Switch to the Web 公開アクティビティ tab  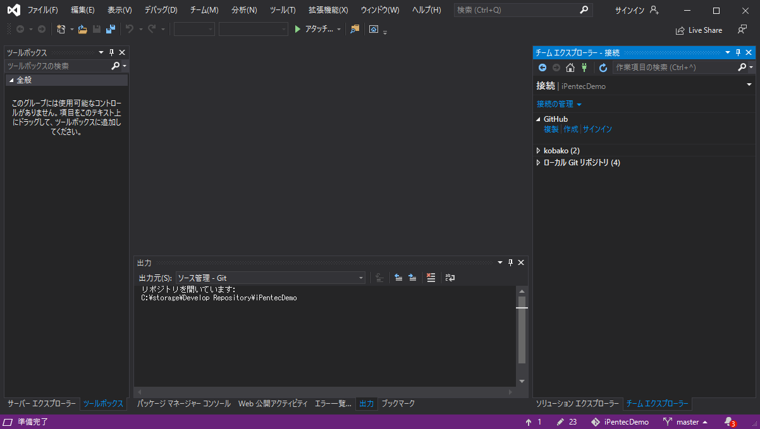tap(273, 403)
